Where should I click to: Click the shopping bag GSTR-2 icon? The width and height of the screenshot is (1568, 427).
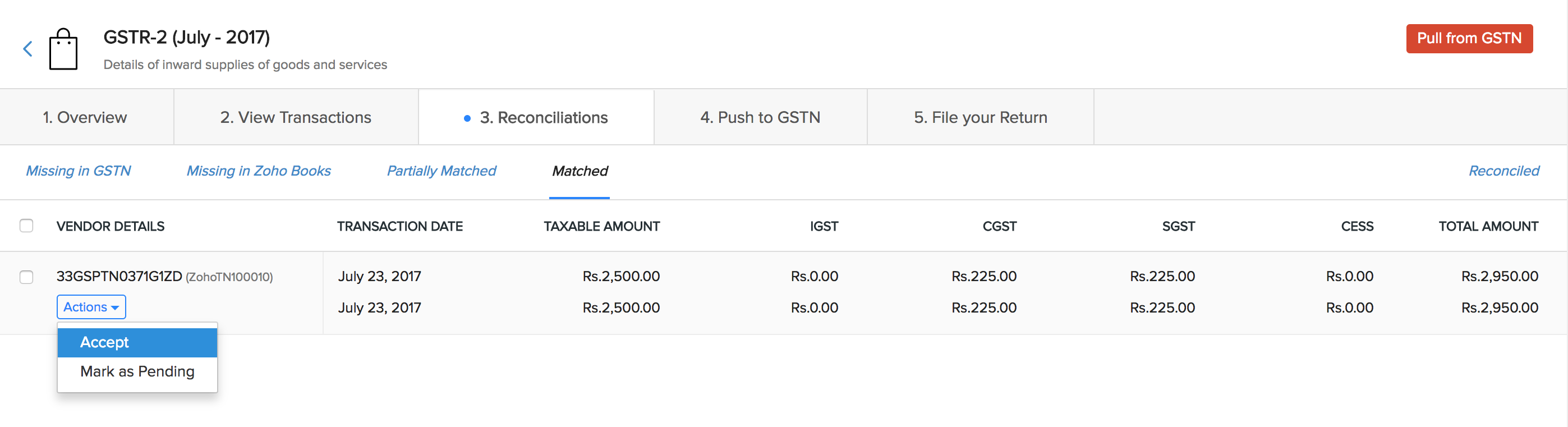coord(63,49)
